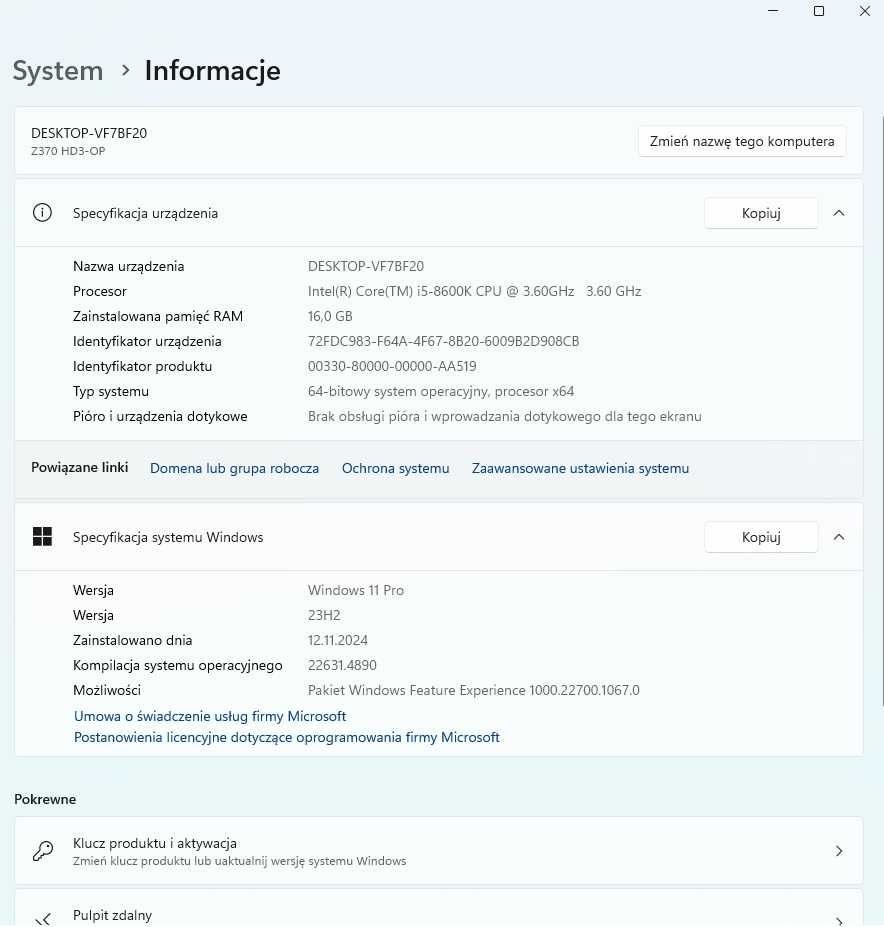This screenshot has width=884, height=927.
Task: Click the 16,0 GB RAM value
Action: 330,316
